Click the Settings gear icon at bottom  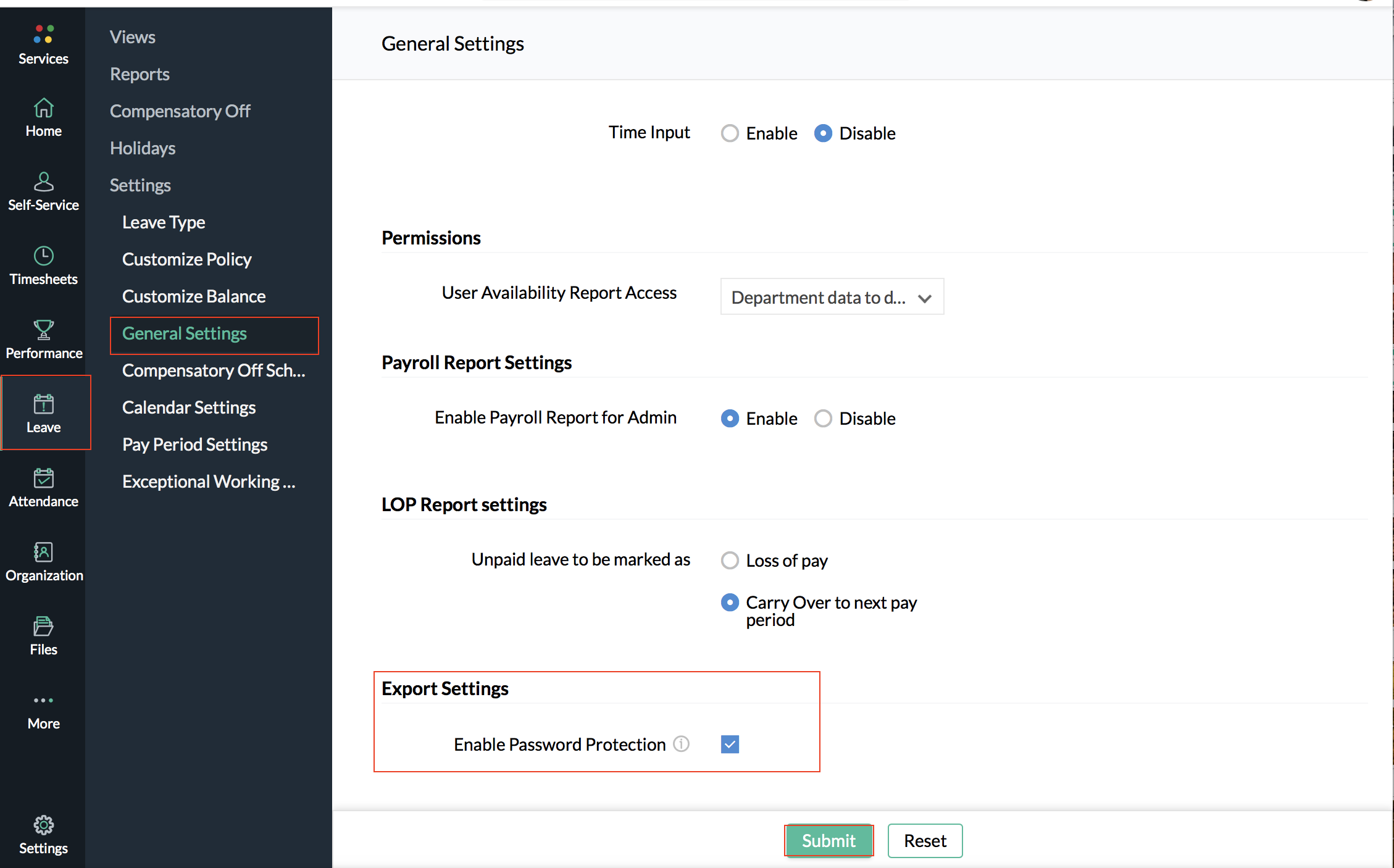[x=43, y=825]
